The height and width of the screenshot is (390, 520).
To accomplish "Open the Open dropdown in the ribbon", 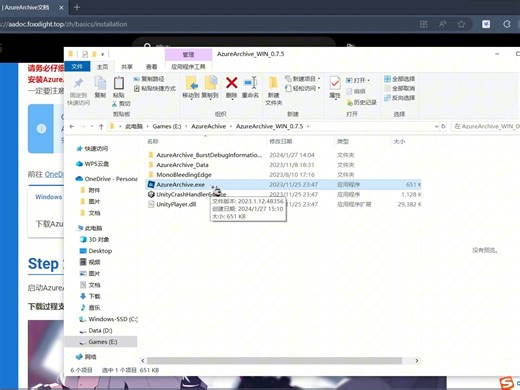I will [358, 80].
